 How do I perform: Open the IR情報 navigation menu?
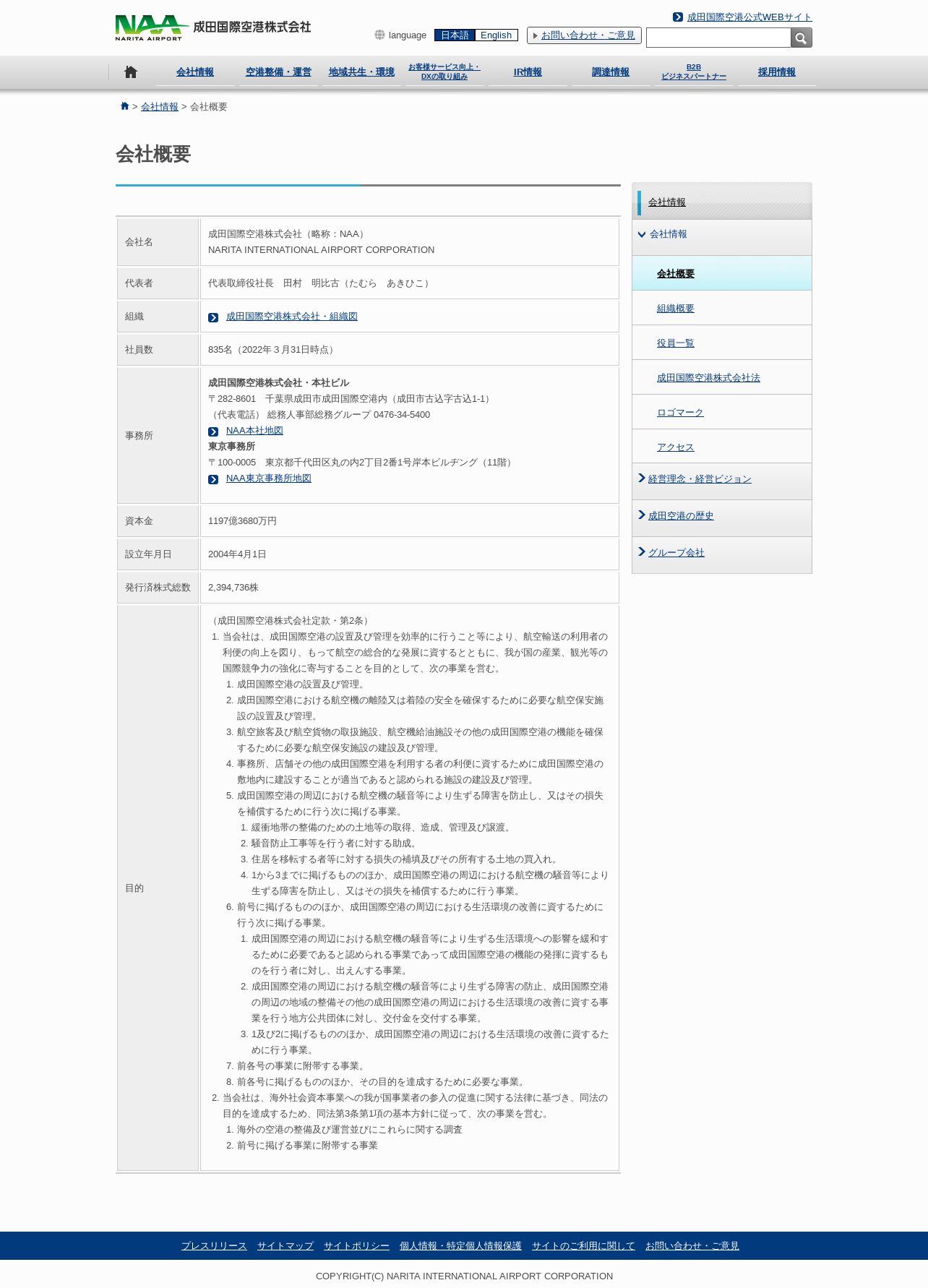pos(528,72)
